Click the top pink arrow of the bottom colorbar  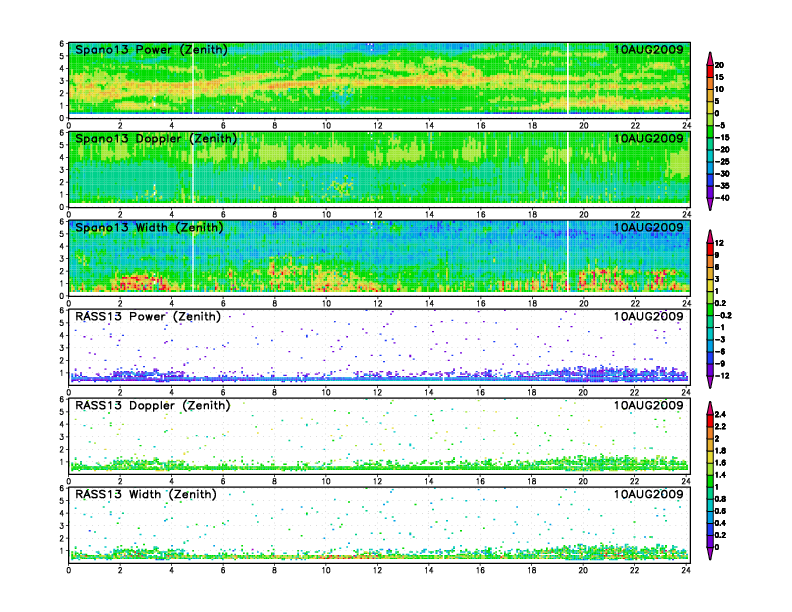pos(710,408)
